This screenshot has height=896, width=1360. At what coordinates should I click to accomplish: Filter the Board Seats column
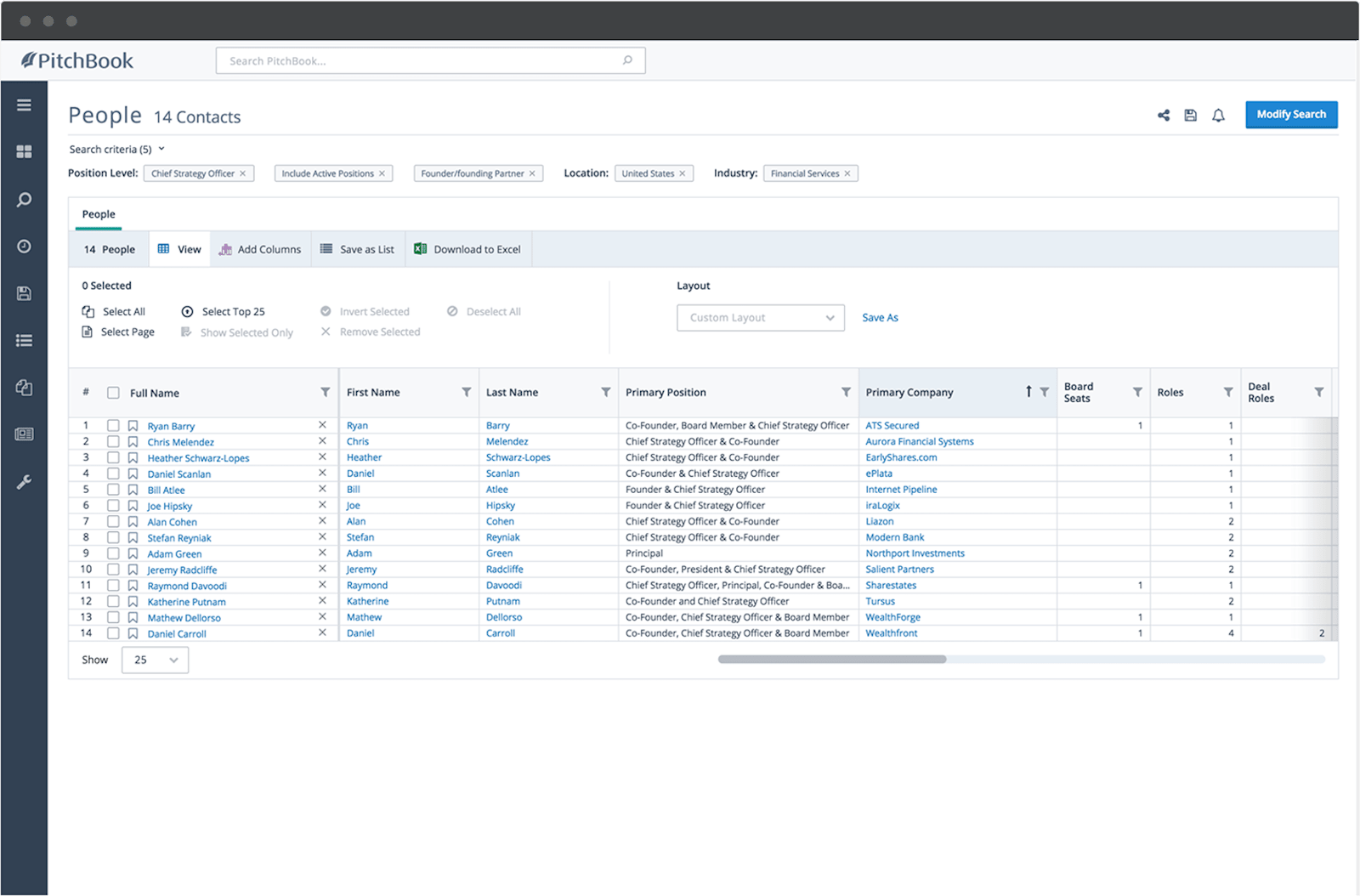pos(1137,392)
